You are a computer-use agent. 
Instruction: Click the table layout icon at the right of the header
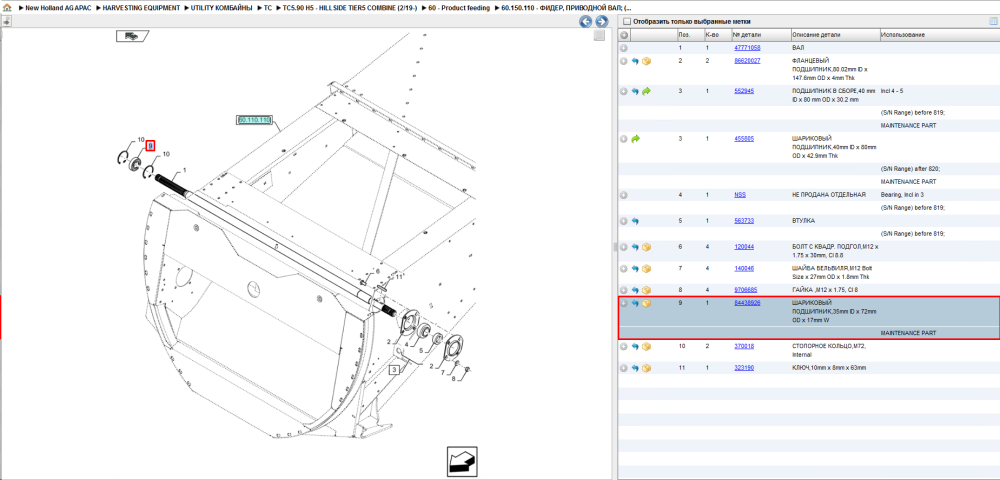tap(992, 21)
